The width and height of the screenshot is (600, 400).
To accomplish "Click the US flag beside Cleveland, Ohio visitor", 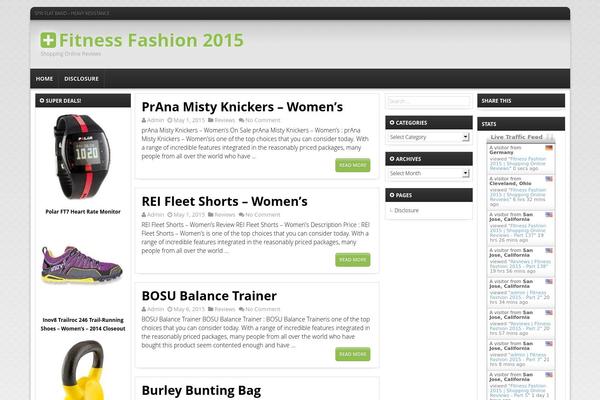I will 549,179.
